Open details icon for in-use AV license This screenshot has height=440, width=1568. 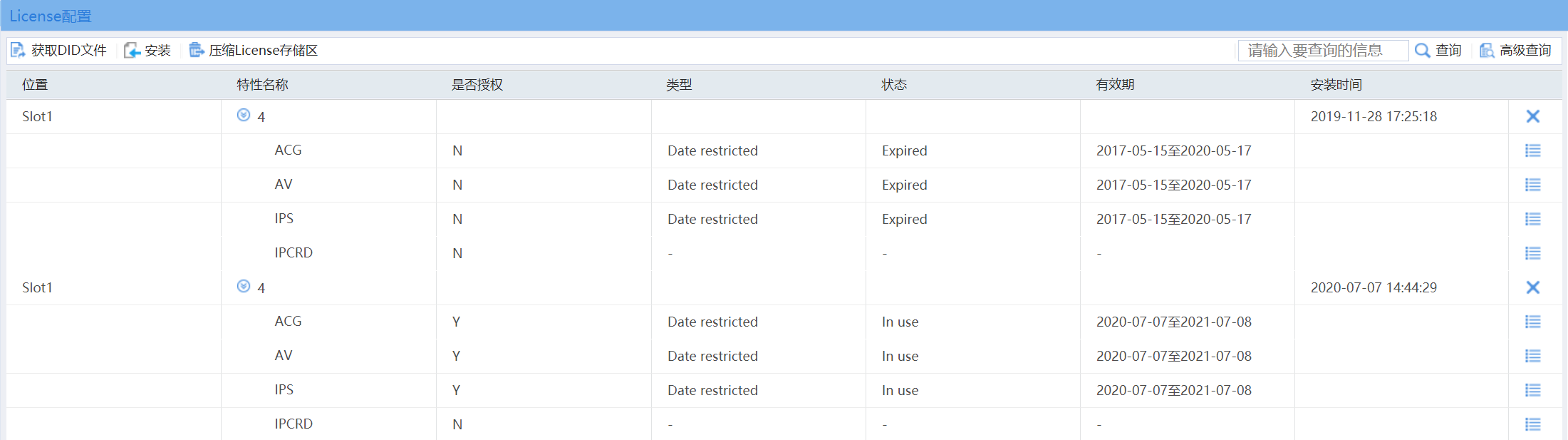point(1532,356)
